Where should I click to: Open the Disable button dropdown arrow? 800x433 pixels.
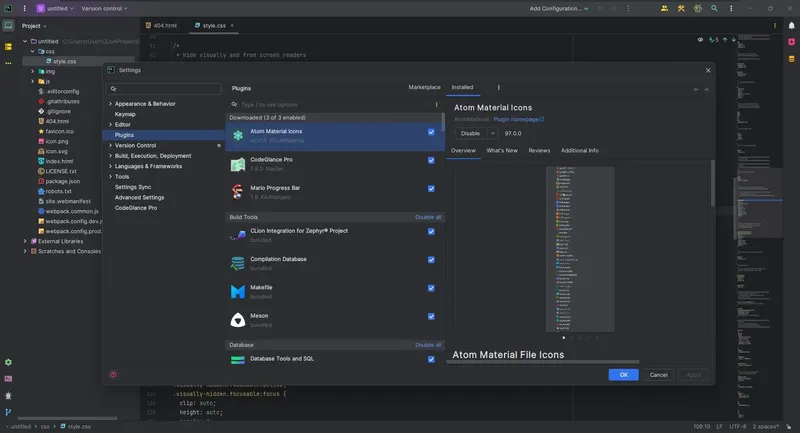[492, 133]
